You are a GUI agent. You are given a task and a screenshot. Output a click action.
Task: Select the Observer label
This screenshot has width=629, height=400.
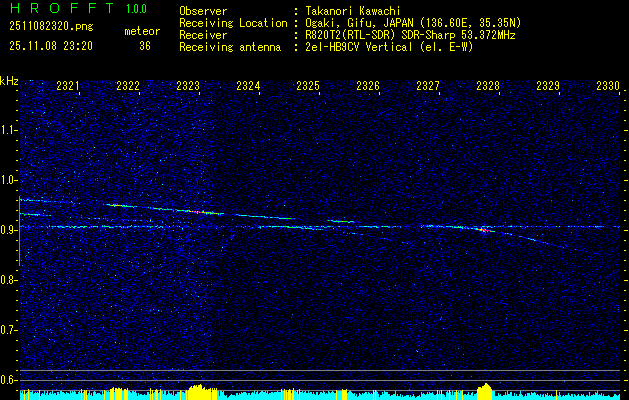203,11
